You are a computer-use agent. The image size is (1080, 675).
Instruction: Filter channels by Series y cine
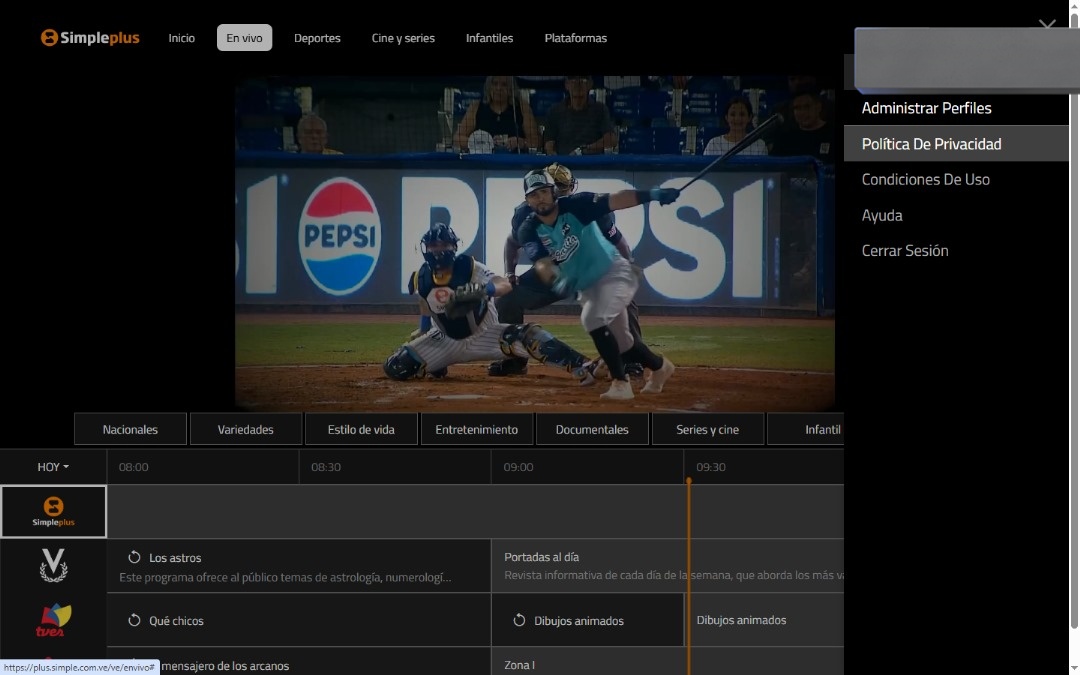707,429
